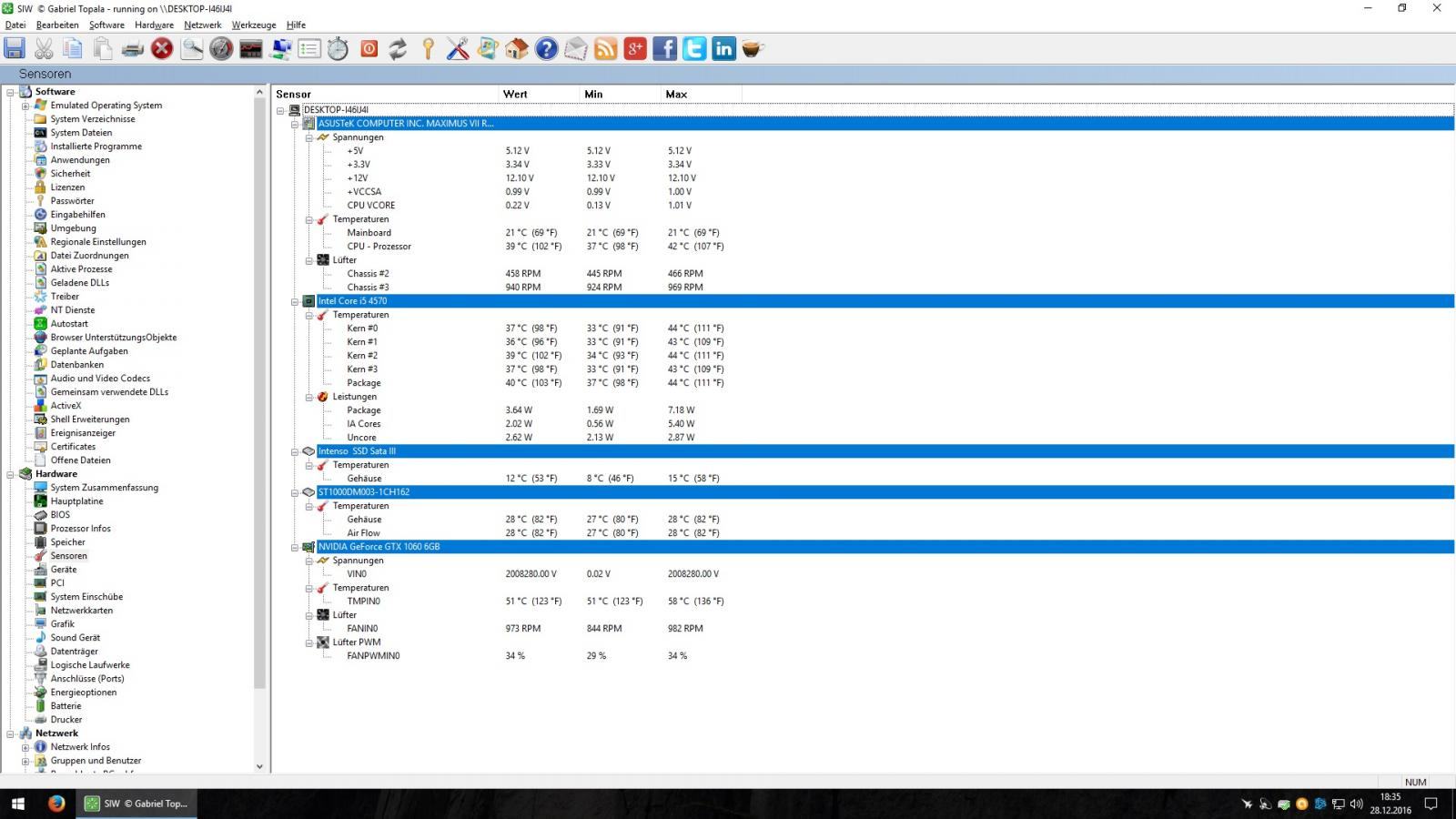
Task: Click the red power button toolbar icon
Action: pos(369,49)
